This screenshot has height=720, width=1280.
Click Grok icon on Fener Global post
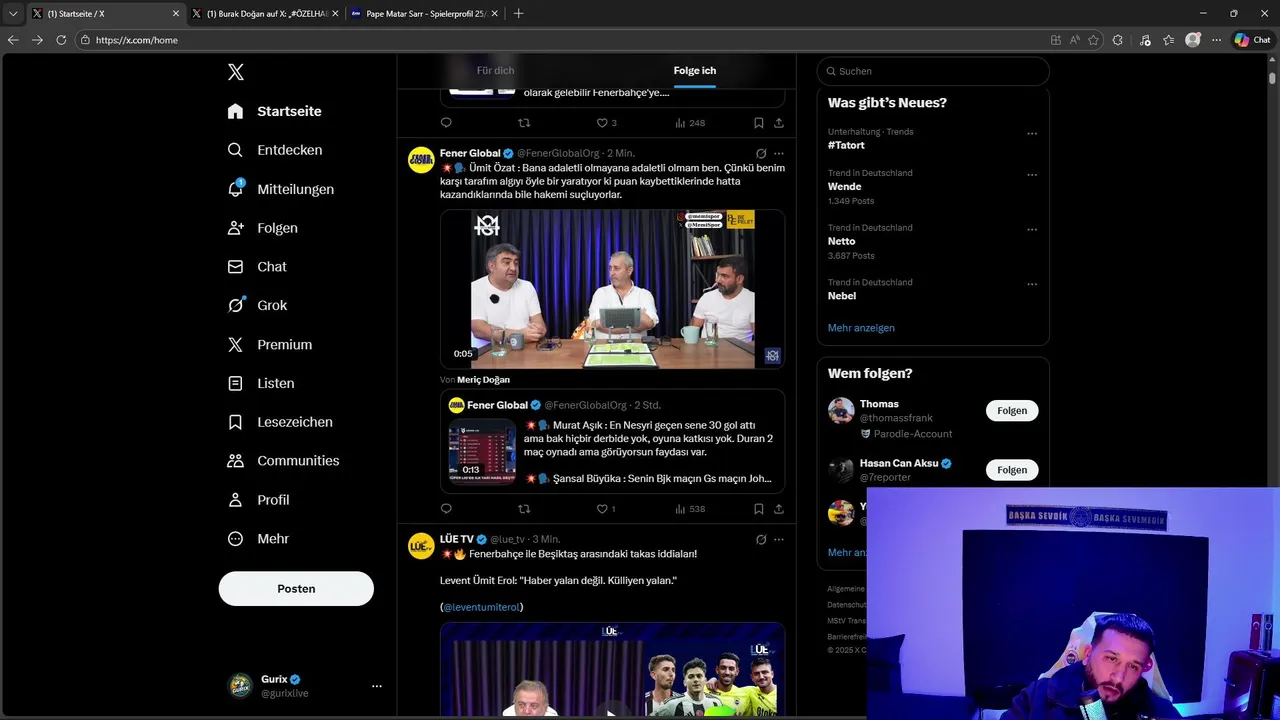761,154
